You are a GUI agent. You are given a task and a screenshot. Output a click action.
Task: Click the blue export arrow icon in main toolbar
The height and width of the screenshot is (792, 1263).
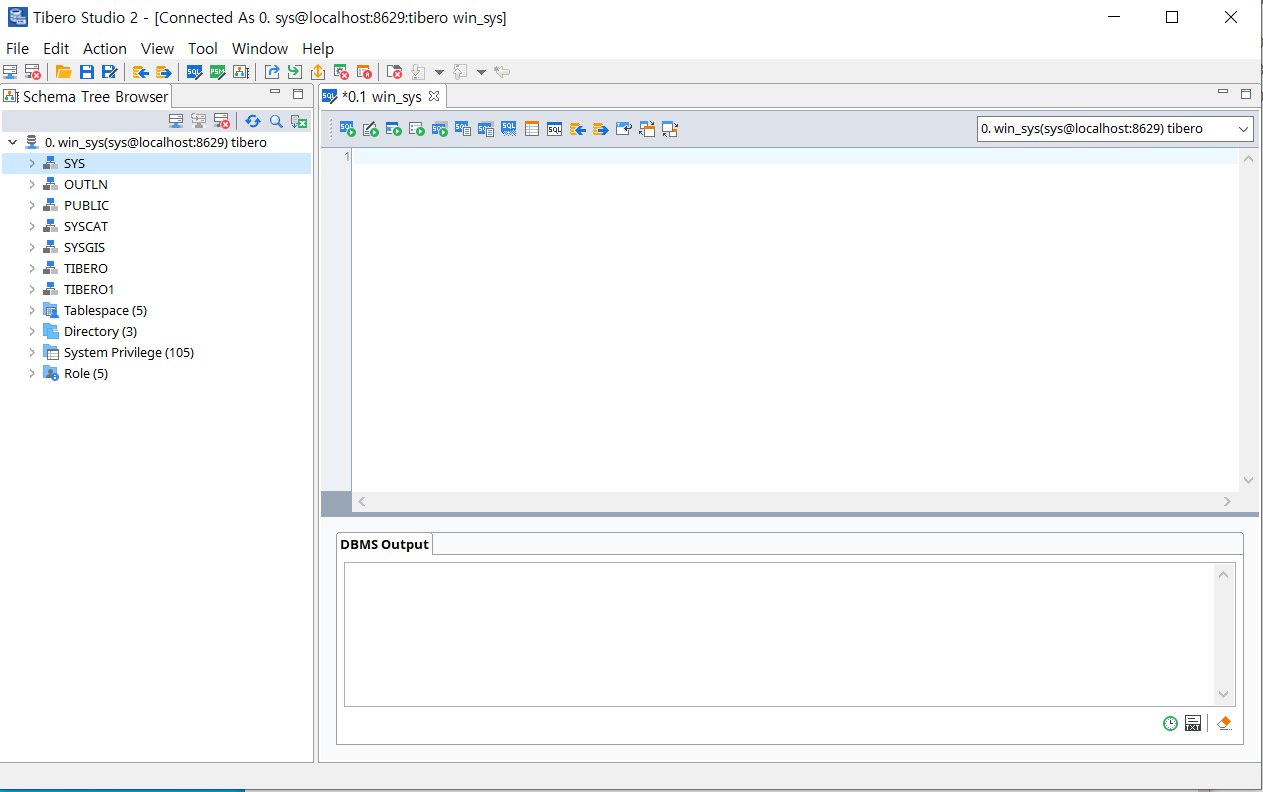point(271,72)
